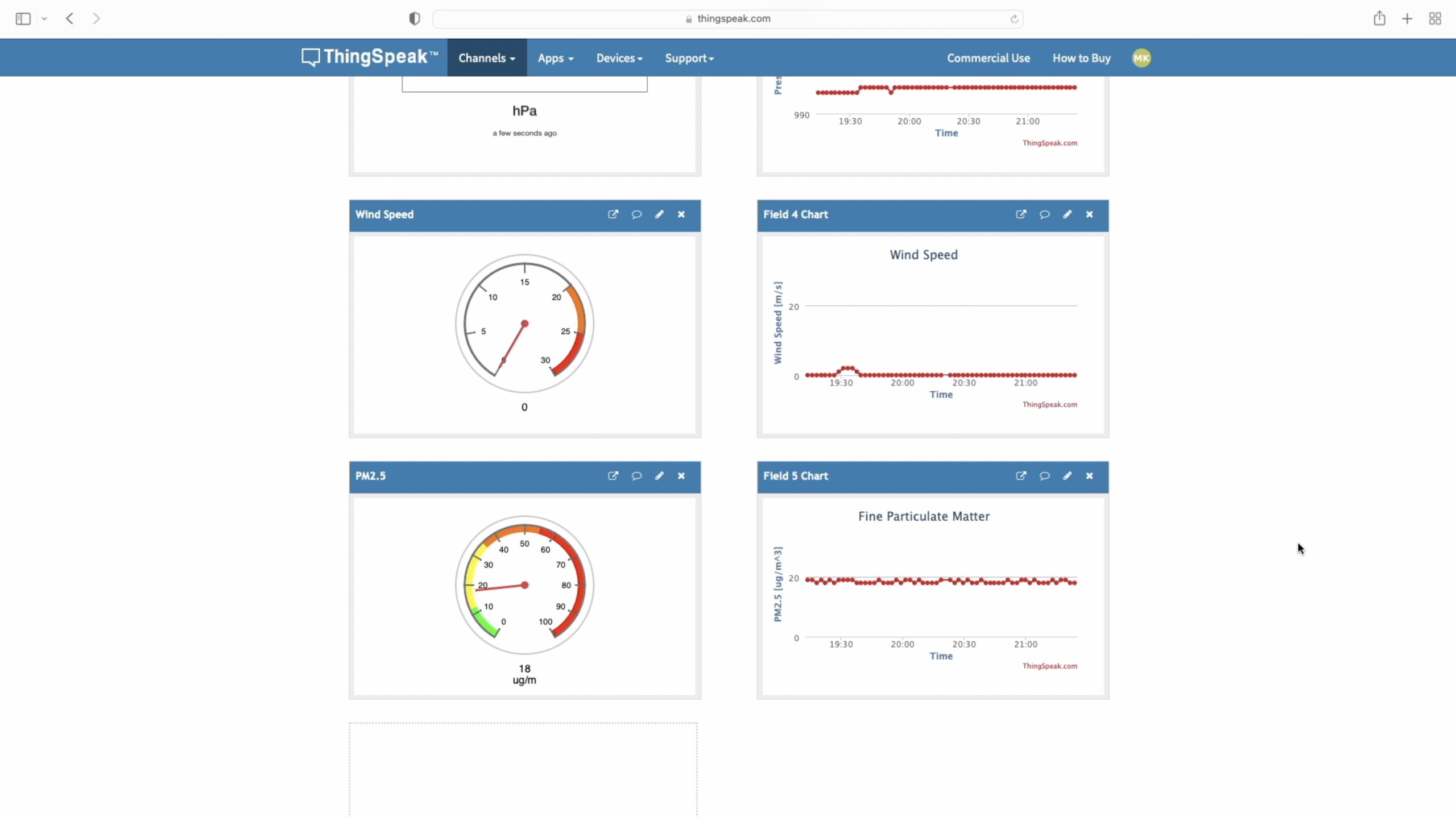Open the Devices dropdown menu

(x=619, y=58)
